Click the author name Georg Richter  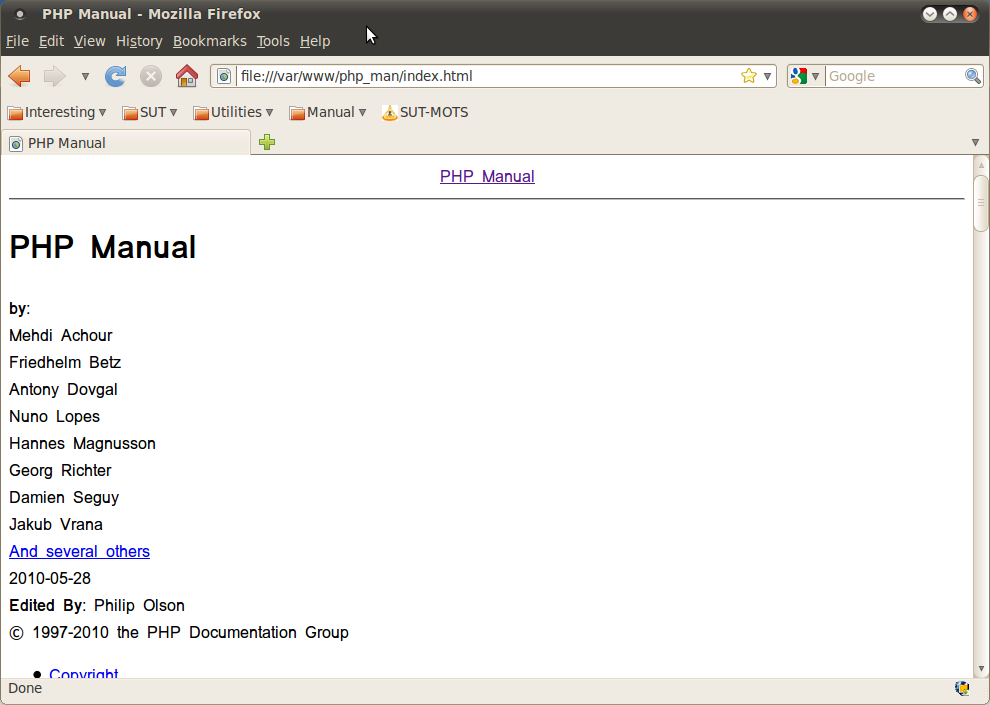click(x=60, y=471)
